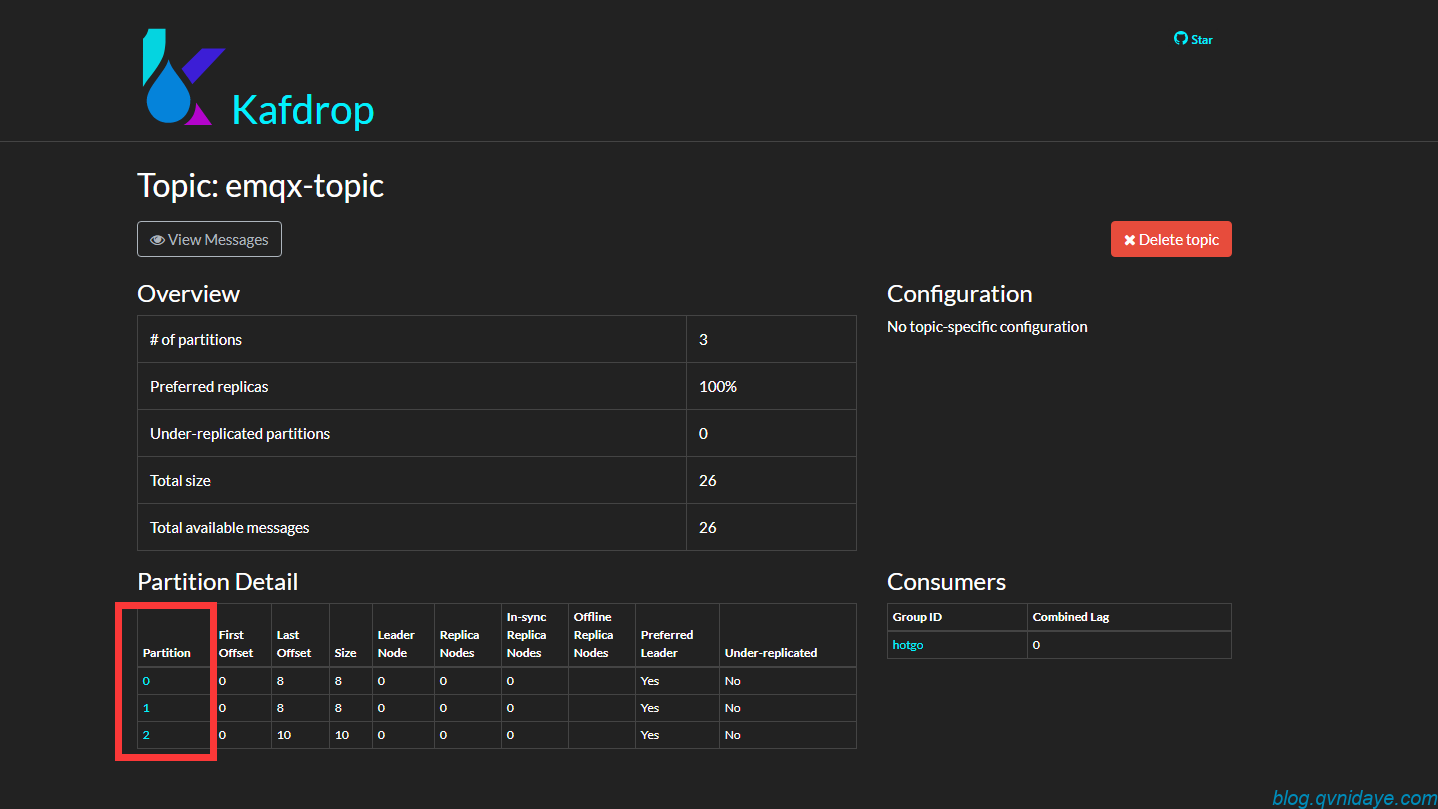Select the 'Preferred replicas' row label

pyautogui.click(x=209, y=387)
